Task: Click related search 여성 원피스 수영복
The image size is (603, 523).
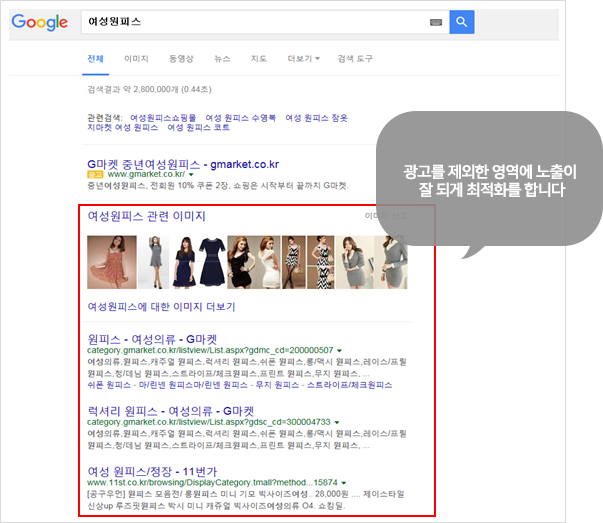Action: [x=241, y=118]
